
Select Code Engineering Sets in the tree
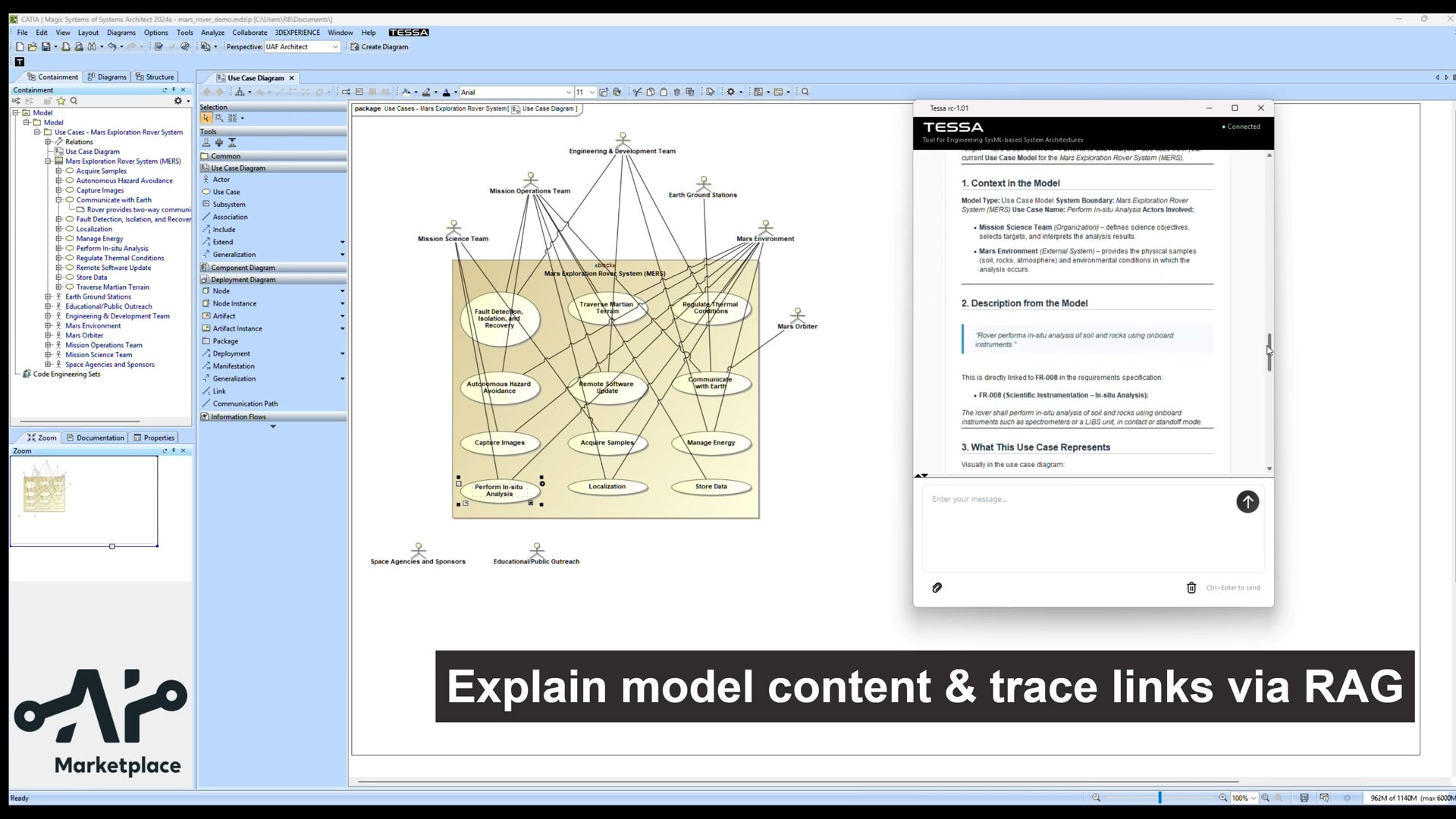click(67, 374)
